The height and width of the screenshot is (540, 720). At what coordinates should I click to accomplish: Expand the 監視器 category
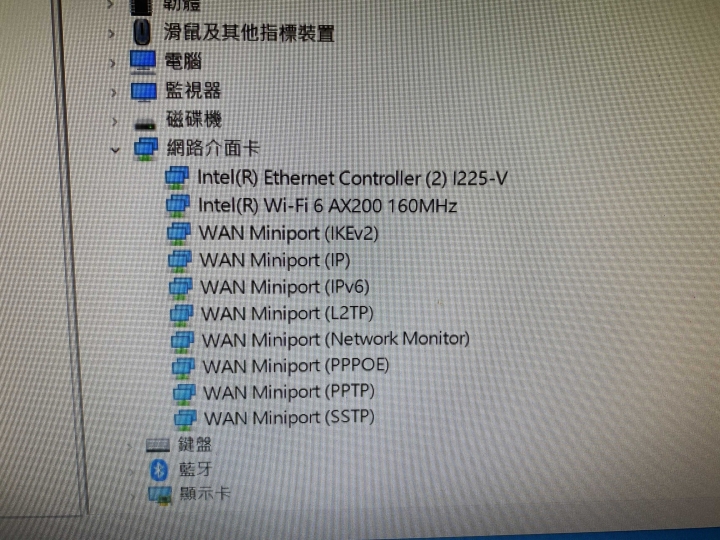tap(114, 92)
